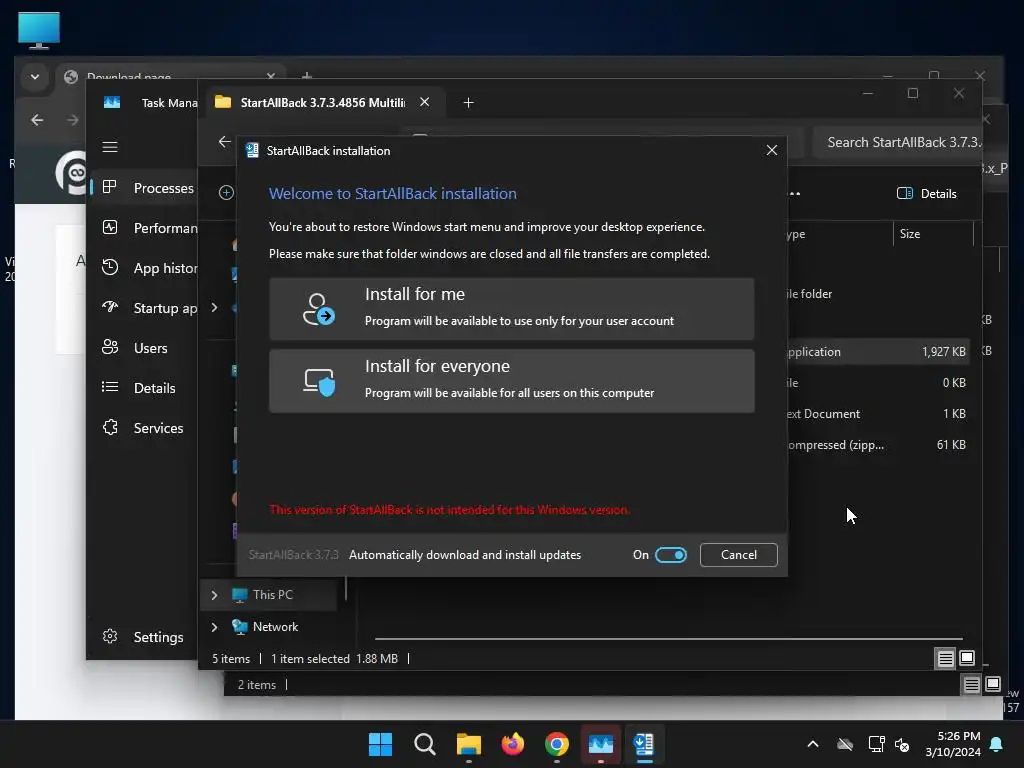Click the Services puzzle icon
1024x768 pixels.
click(x=110, y=427)
